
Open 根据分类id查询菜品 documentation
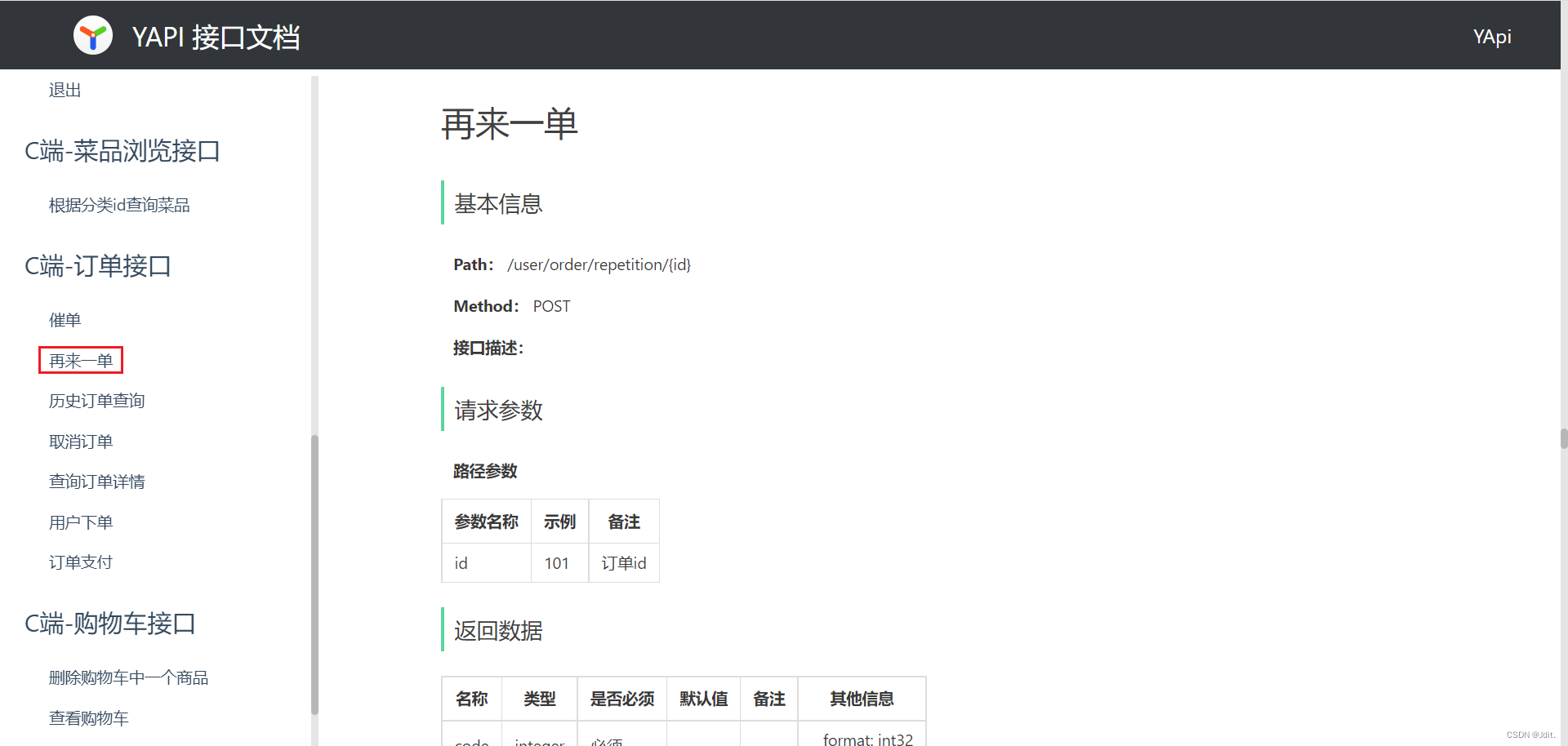click(118, 204)
